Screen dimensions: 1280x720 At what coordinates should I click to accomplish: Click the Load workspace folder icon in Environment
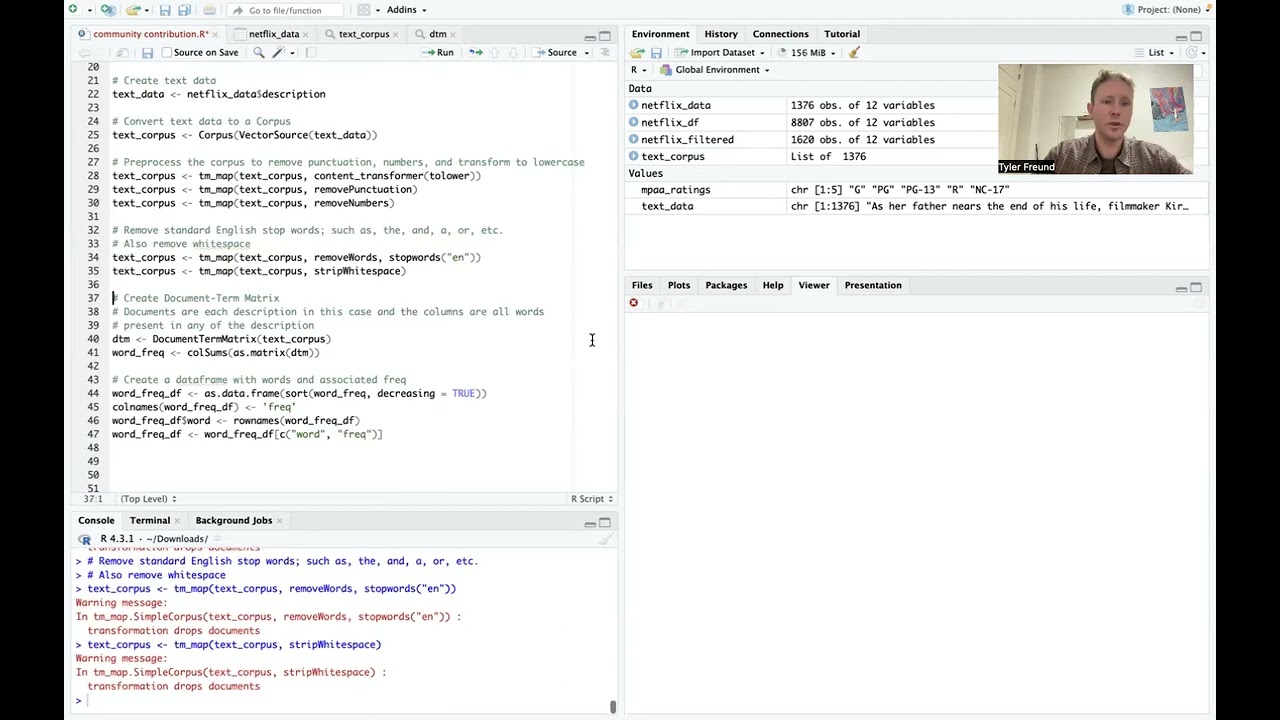[637, 52]
